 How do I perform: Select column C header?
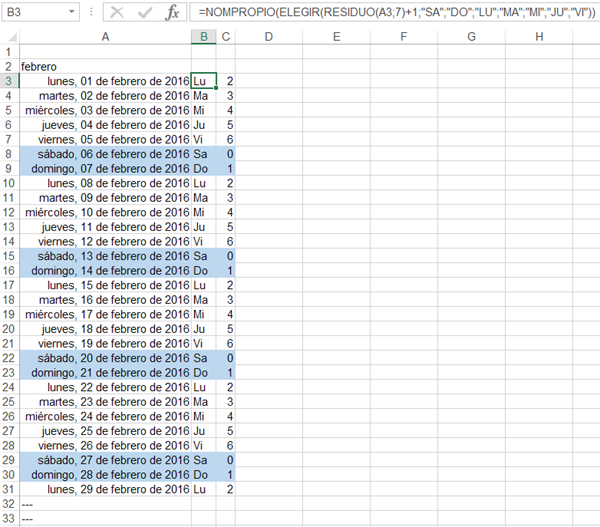coord(226,37)
